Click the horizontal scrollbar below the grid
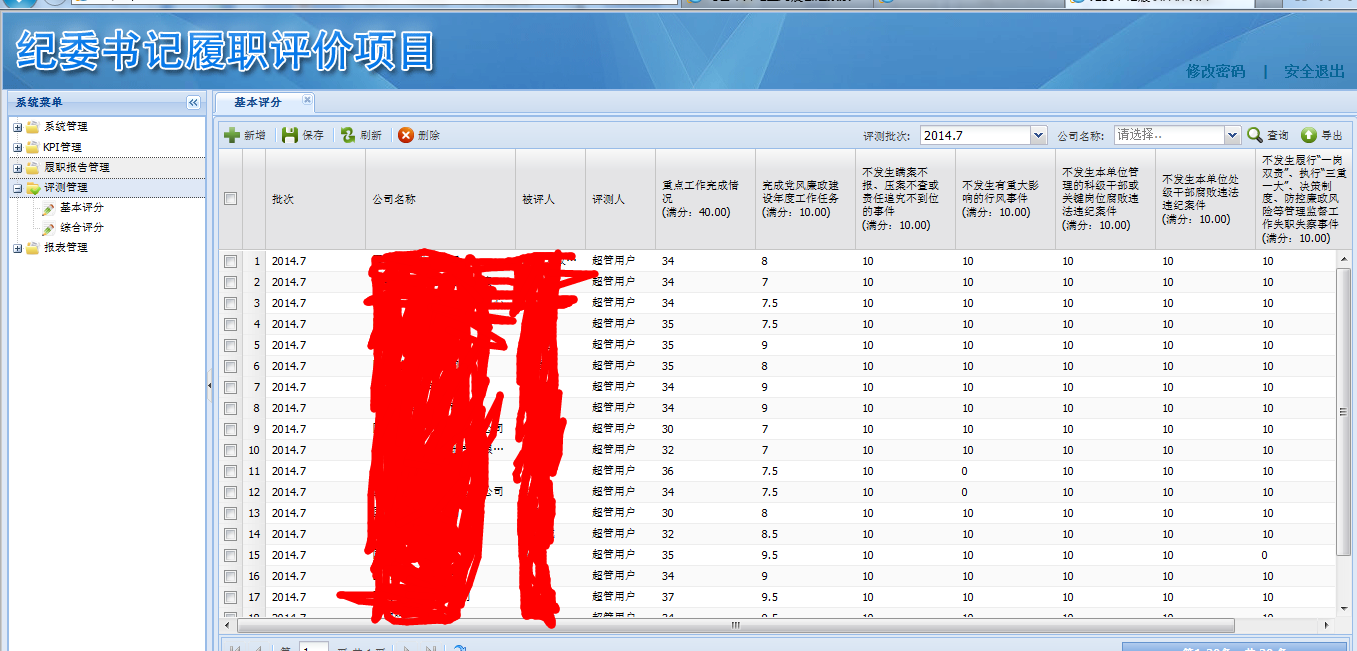This screenshot has width=1357, height=651. (x=735, y=625)
